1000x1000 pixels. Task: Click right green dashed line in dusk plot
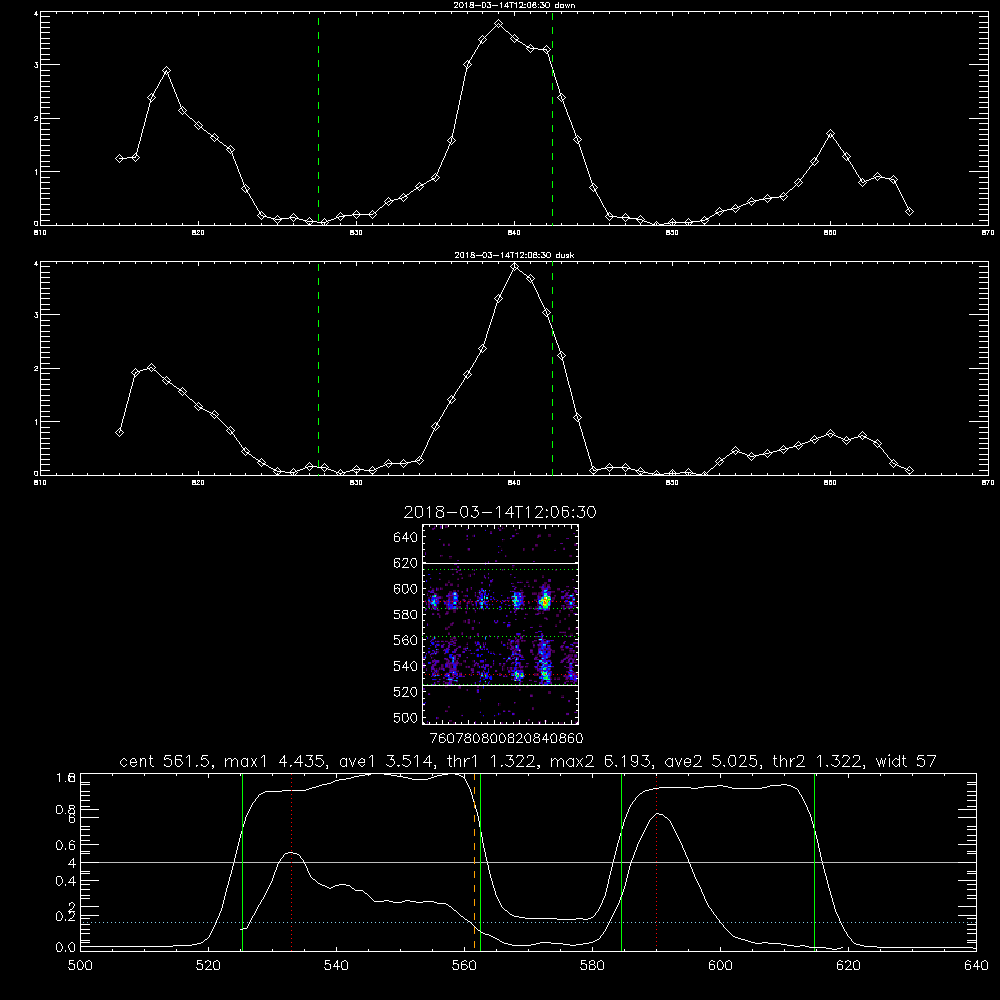552,369
